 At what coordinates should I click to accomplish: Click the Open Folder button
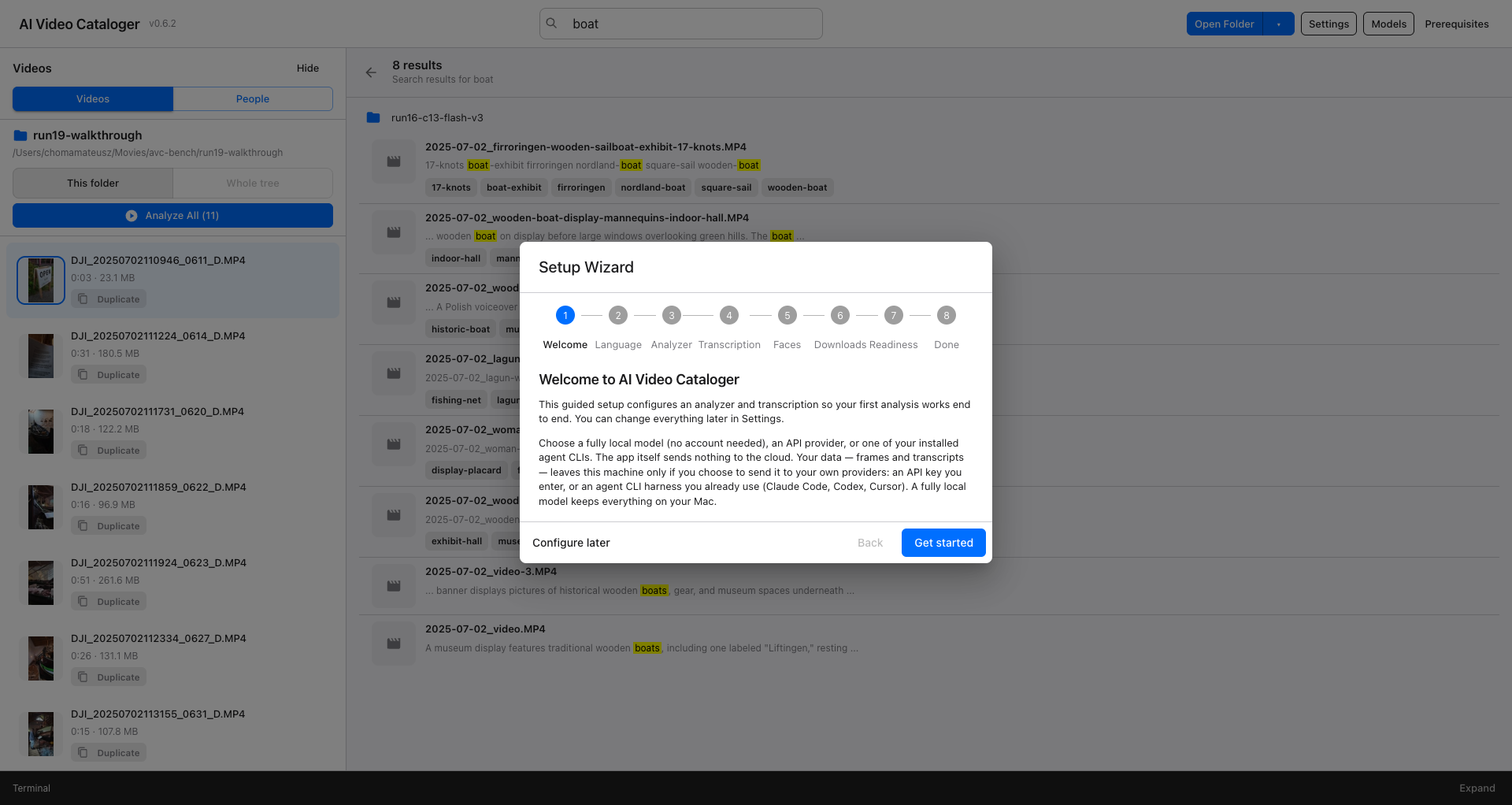point(1225,24)
